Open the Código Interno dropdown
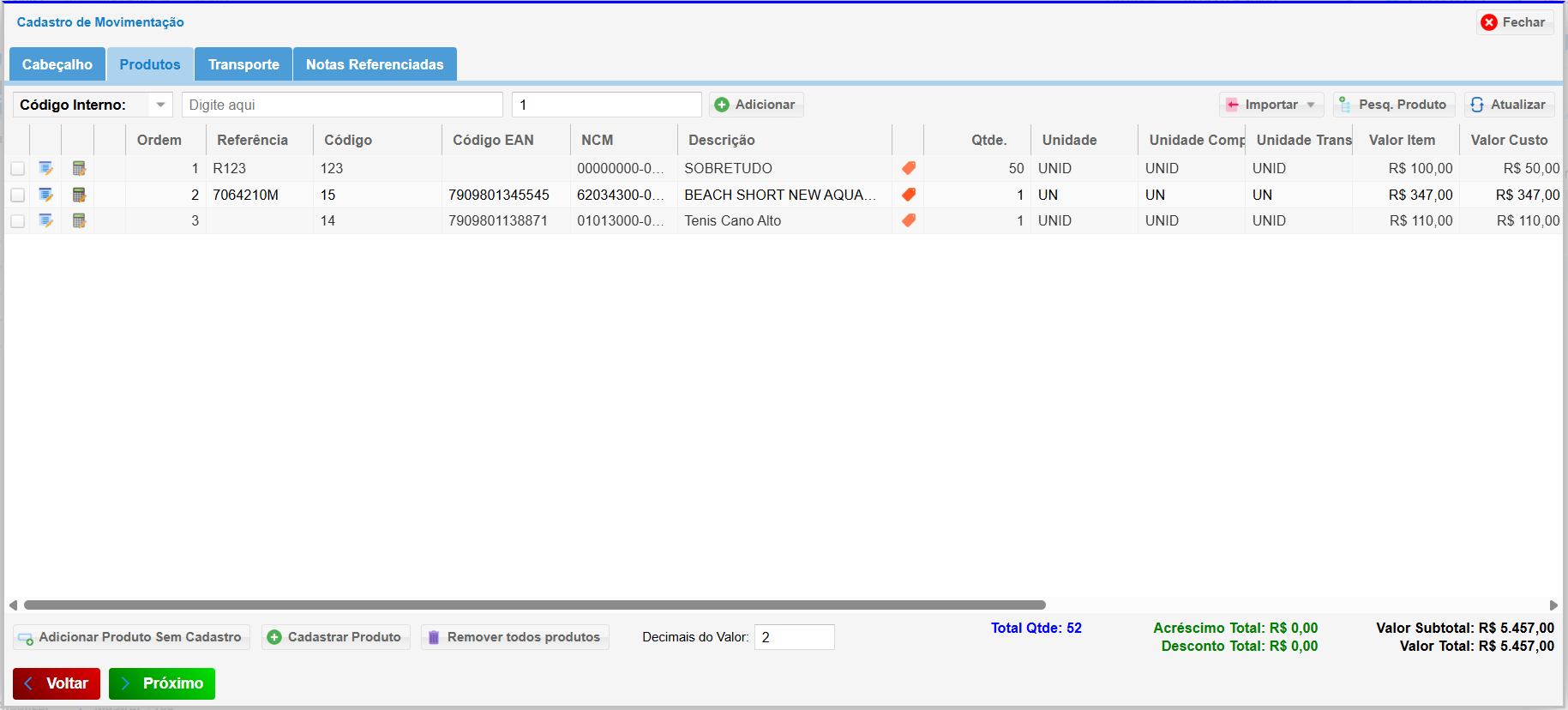This screenshot has width=1568, height=710. click(160, 105)
